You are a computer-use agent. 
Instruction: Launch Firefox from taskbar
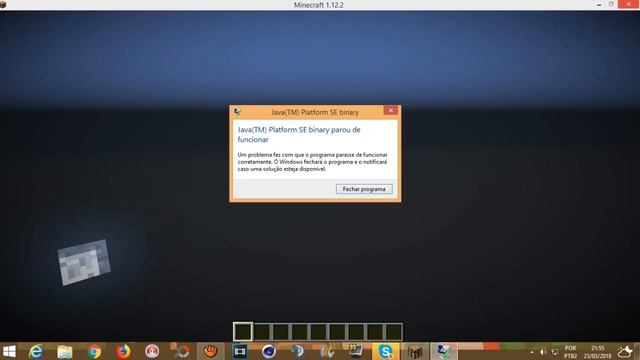pyautogui.click(x=123, y=351)
